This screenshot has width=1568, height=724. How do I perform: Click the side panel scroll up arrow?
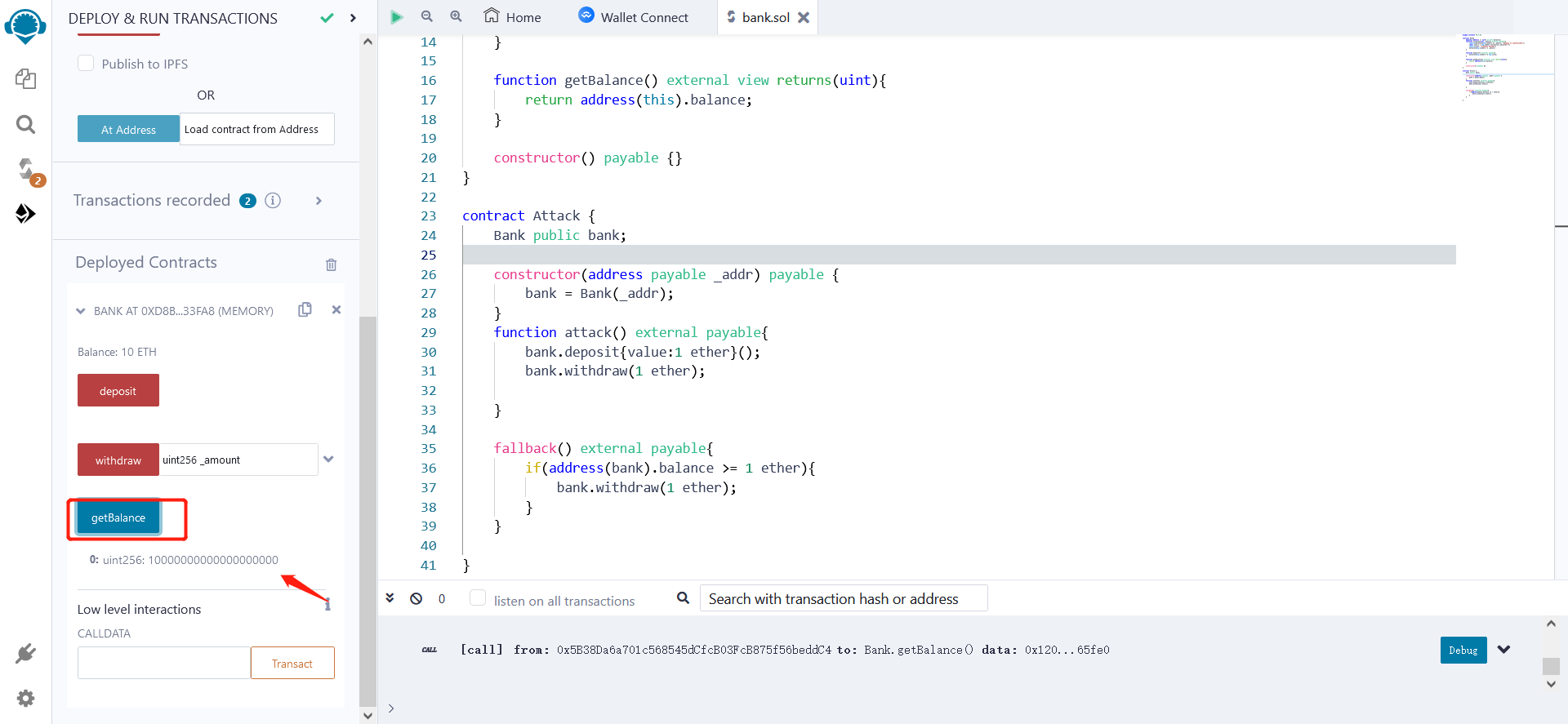point(367,41)
